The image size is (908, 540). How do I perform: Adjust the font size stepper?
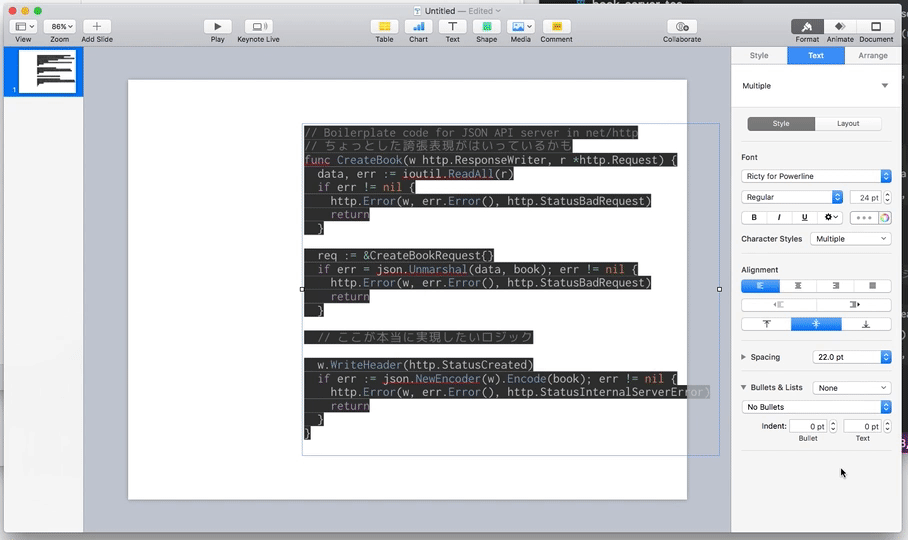pos(887,197)
